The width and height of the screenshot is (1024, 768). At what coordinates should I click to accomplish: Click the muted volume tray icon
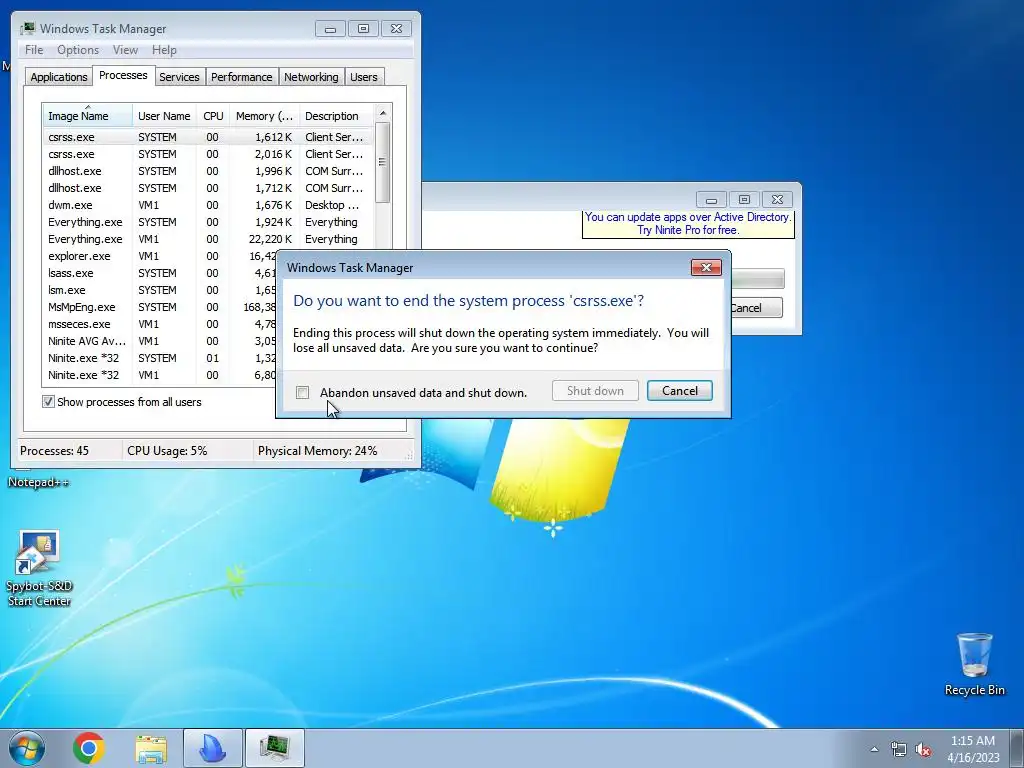click(923, 749)
